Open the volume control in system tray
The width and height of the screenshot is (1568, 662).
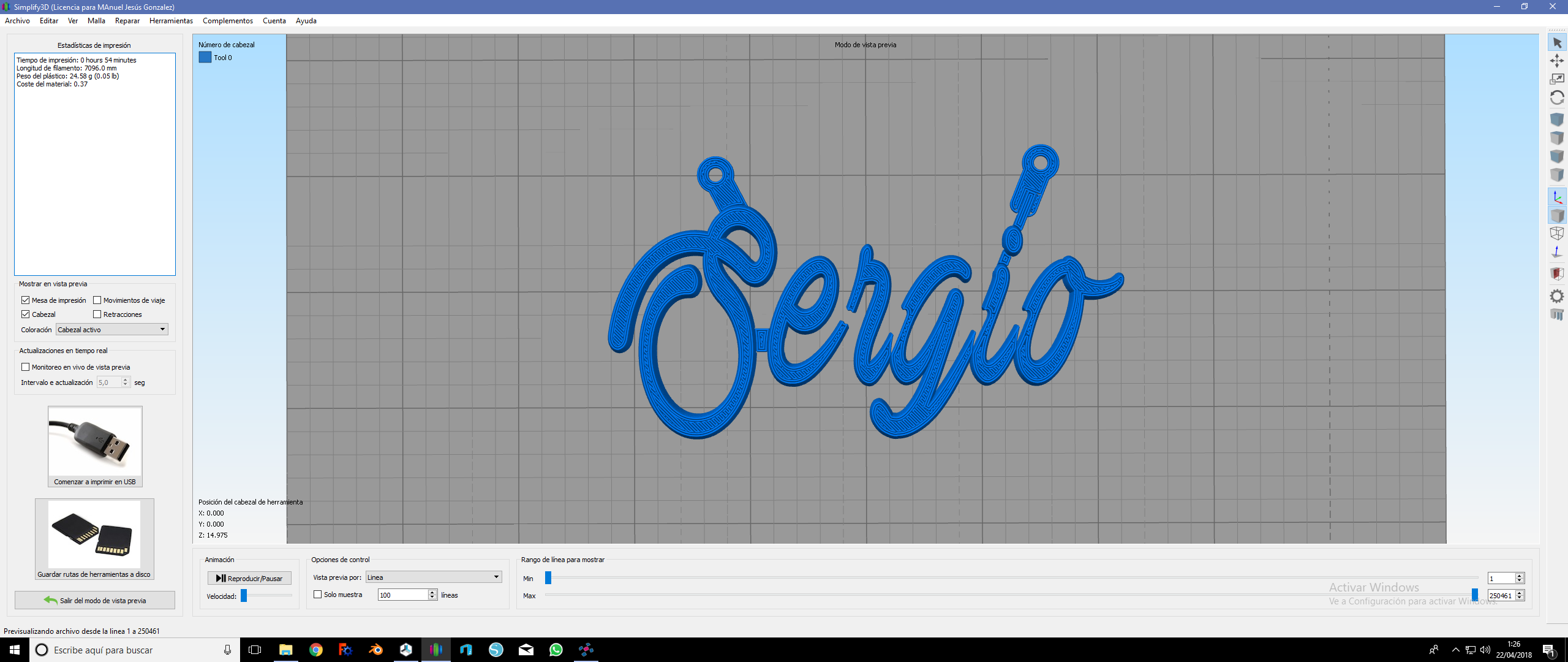point(1485,650)
